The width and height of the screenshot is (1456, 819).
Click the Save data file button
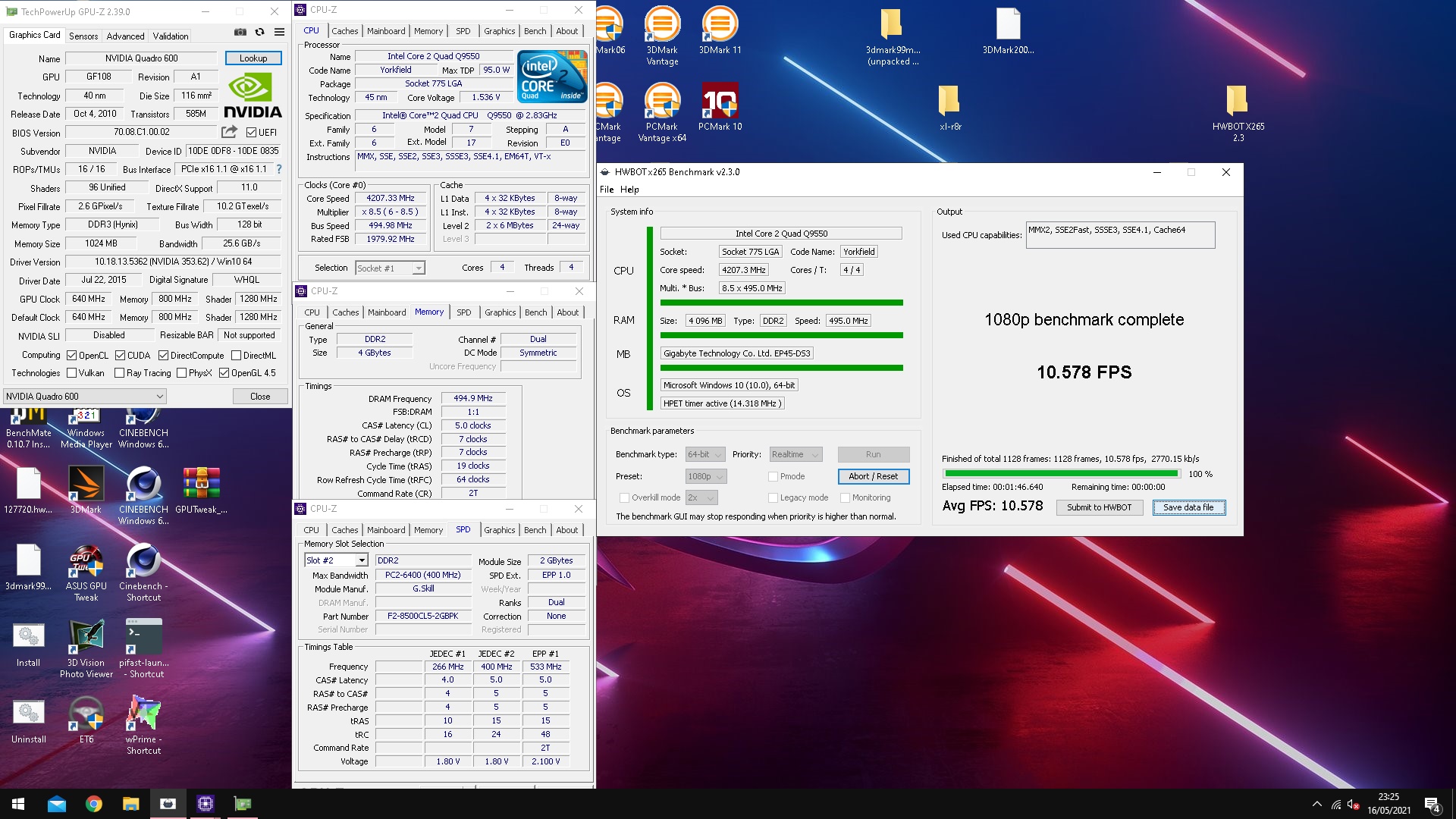[x=1188, y=507]
